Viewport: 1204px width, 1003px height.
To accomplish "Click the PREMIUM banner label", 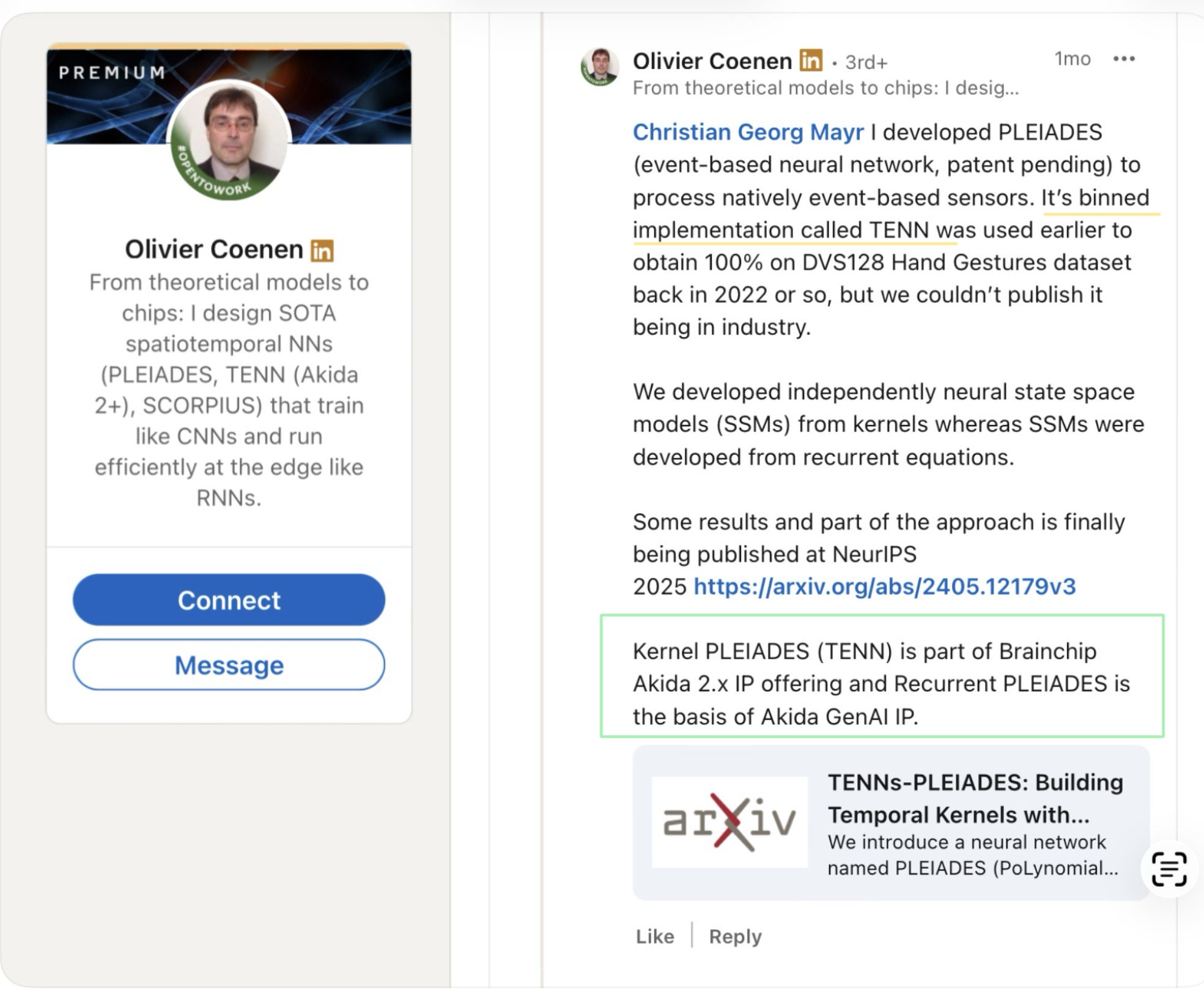I will (113, 73).
